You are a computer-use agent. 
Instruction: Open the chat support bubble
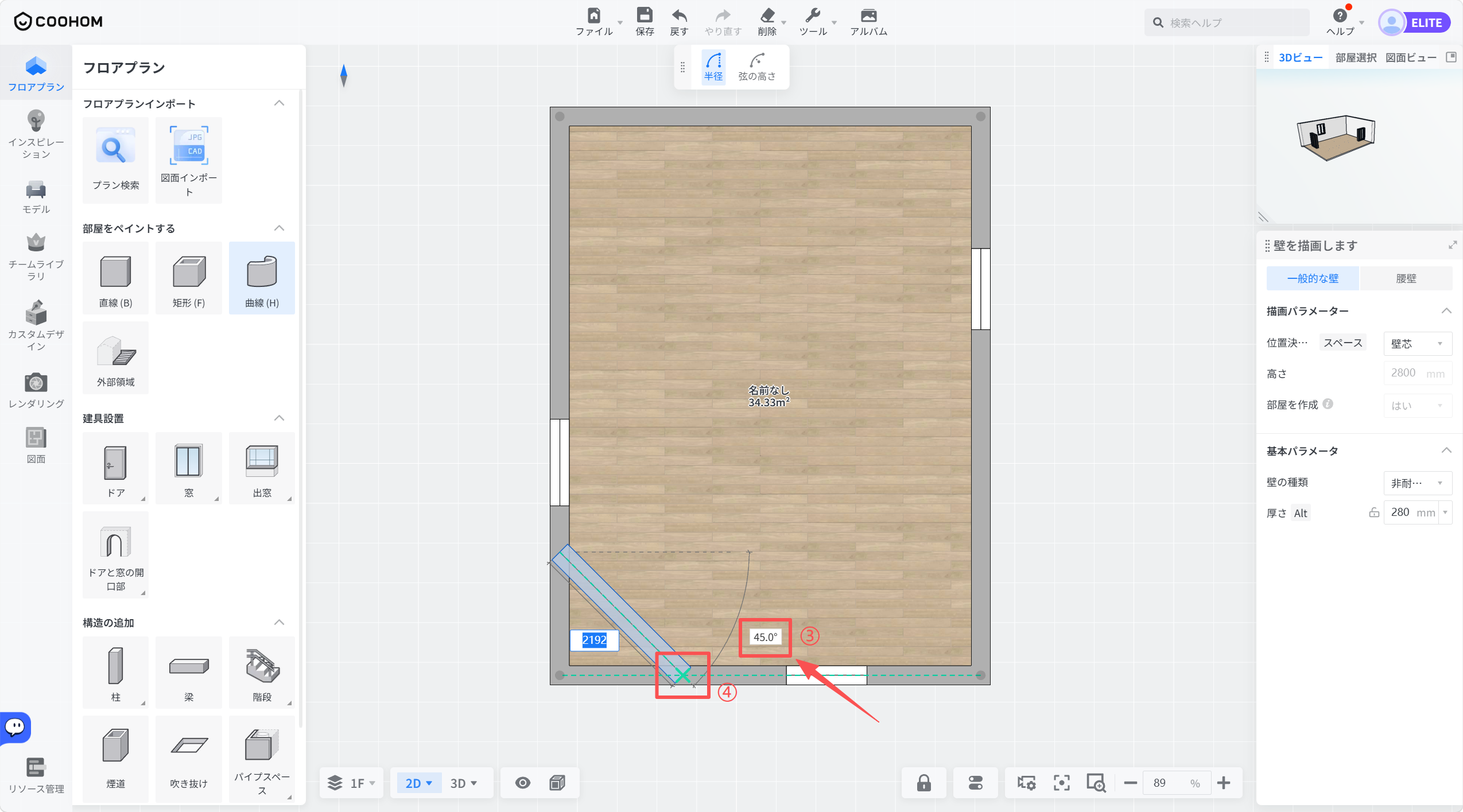coord(15,727)
